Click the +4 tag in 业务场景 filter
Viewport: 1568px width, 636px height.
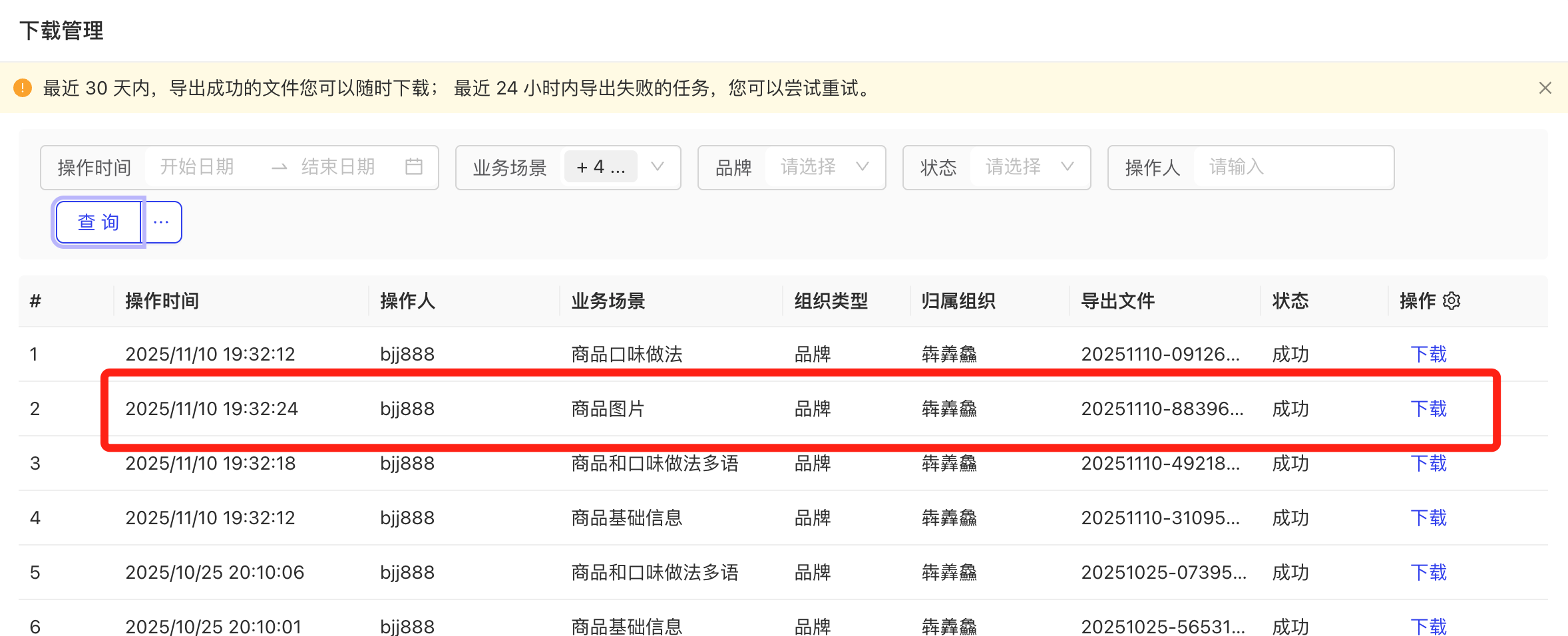[x=600, y=166]
